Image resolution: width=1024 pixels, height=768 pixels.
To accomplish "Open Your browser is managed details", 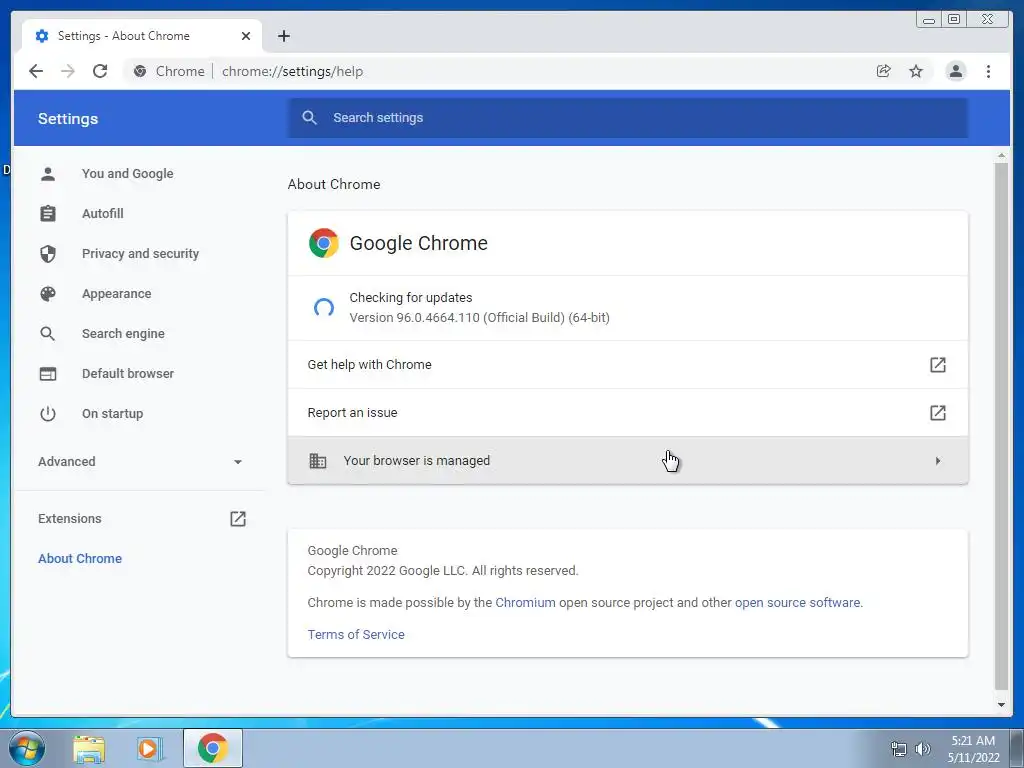I will 628,461.
